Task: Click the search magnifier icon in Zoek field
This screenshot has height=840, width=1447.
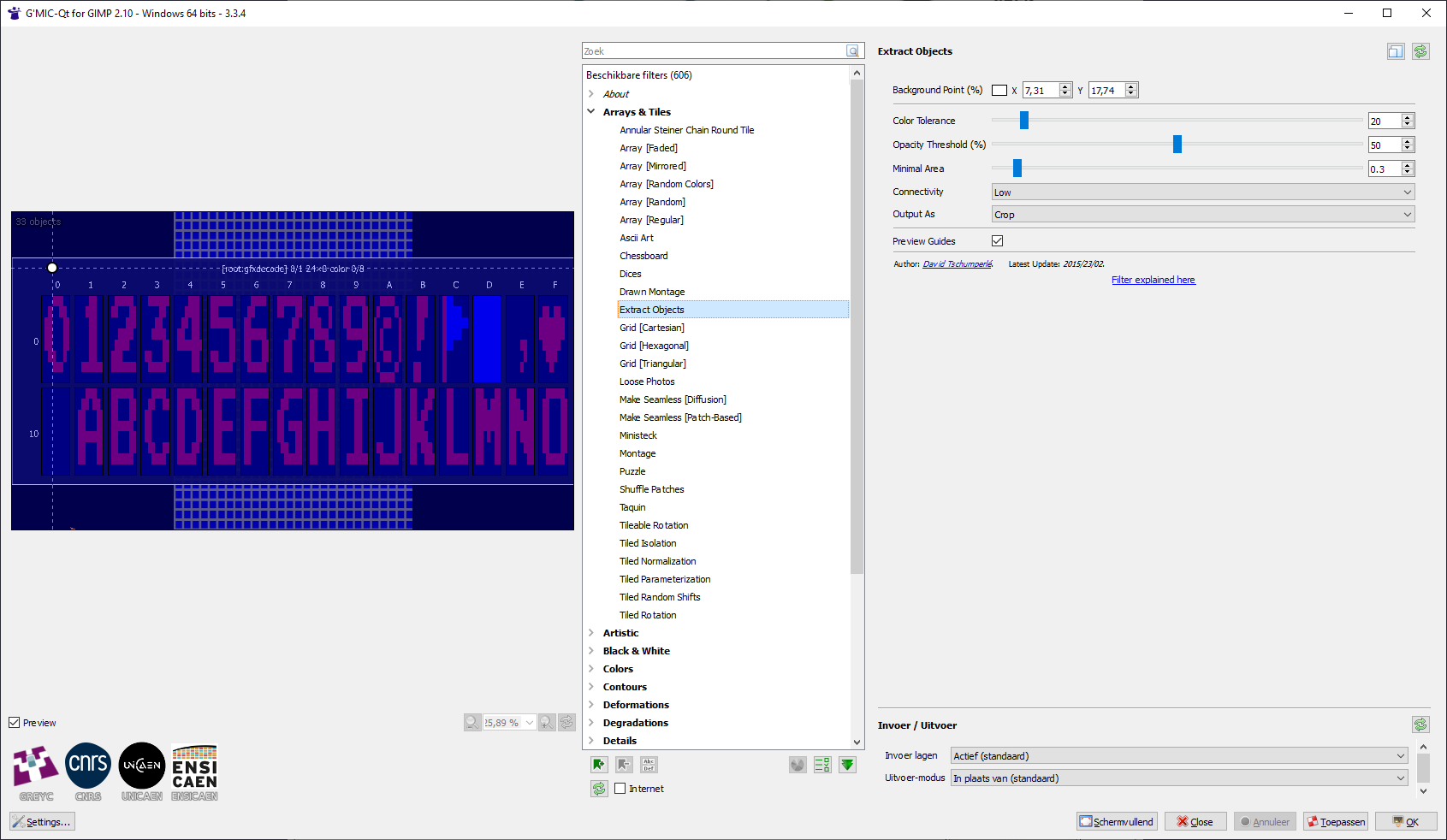Action: click(x=852, y=51)
